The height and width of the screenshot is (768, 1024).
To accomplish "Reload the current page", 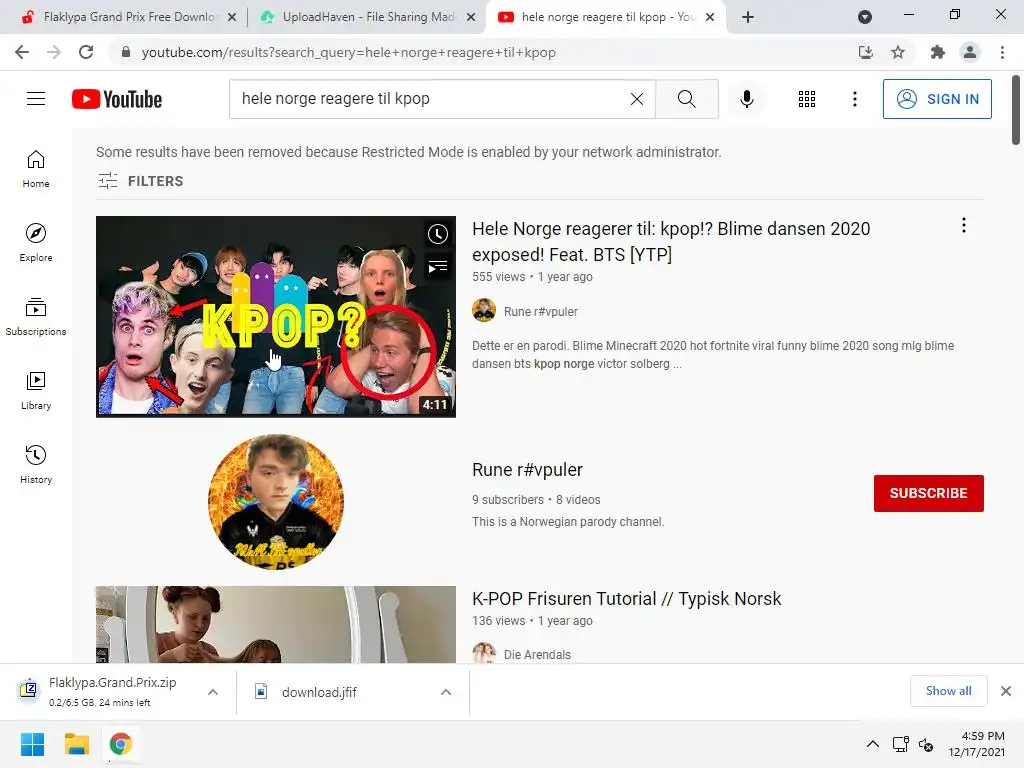I will [x=86, y=52].
